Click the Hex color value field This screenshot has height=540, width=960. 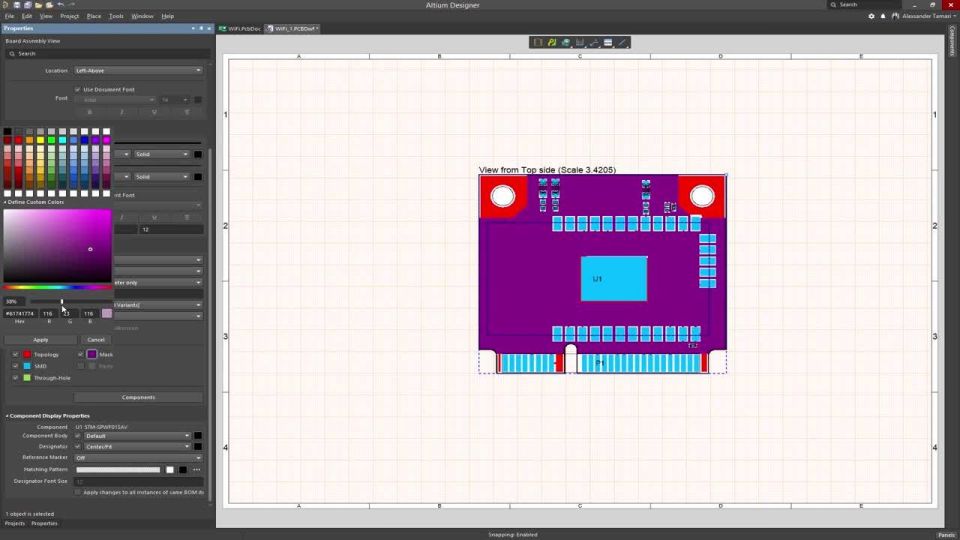click(x=20, y=313)
